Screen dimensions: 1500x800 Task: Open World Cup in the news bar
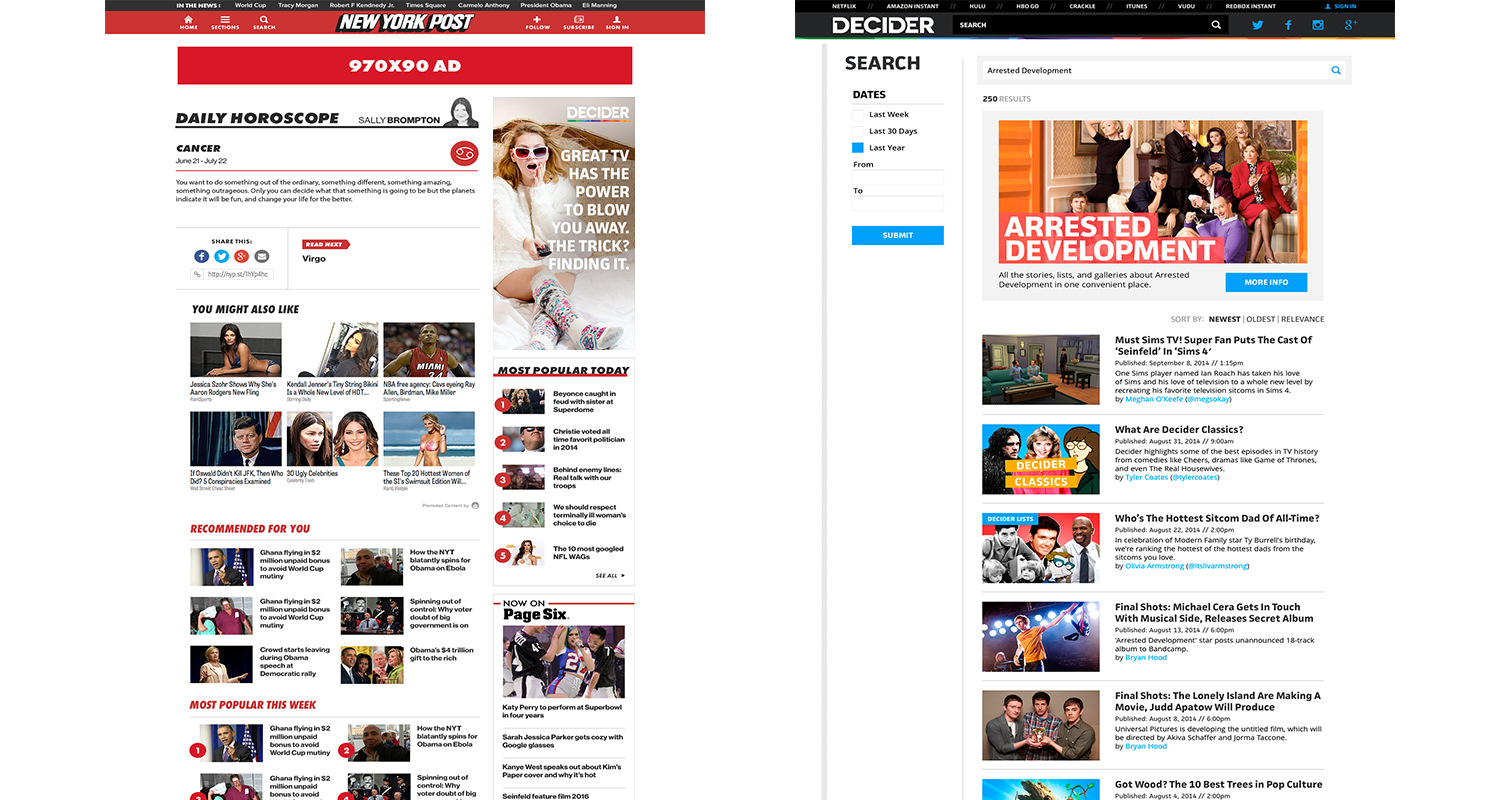[250, 5]
